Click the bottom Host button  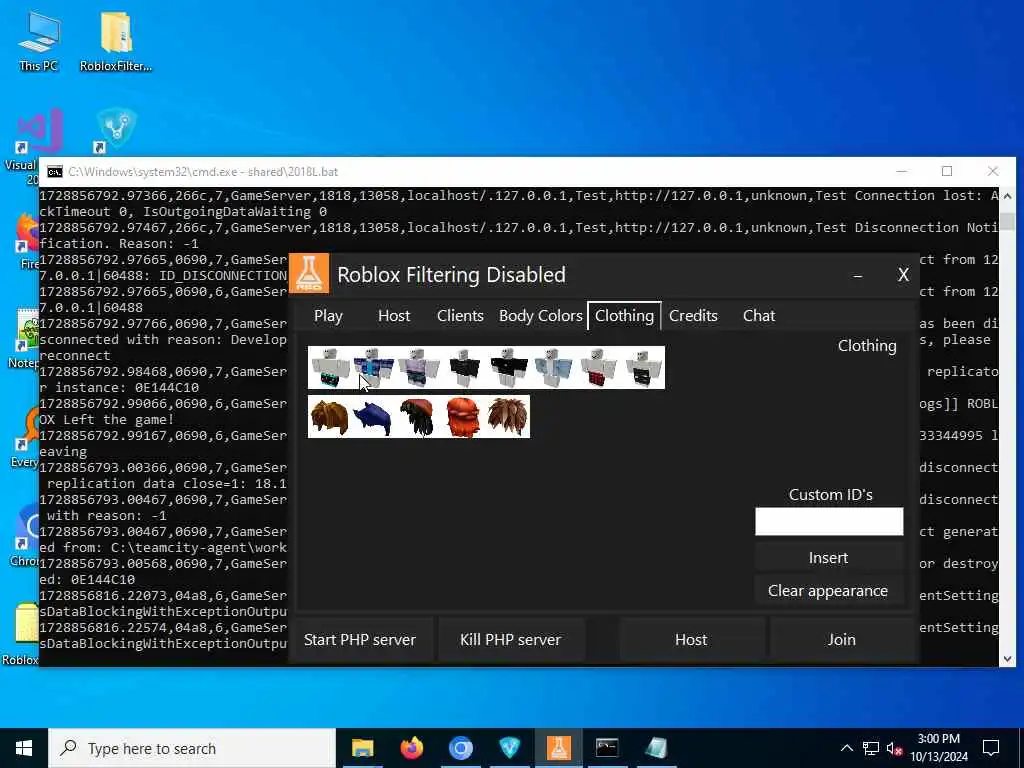point(691,639)
